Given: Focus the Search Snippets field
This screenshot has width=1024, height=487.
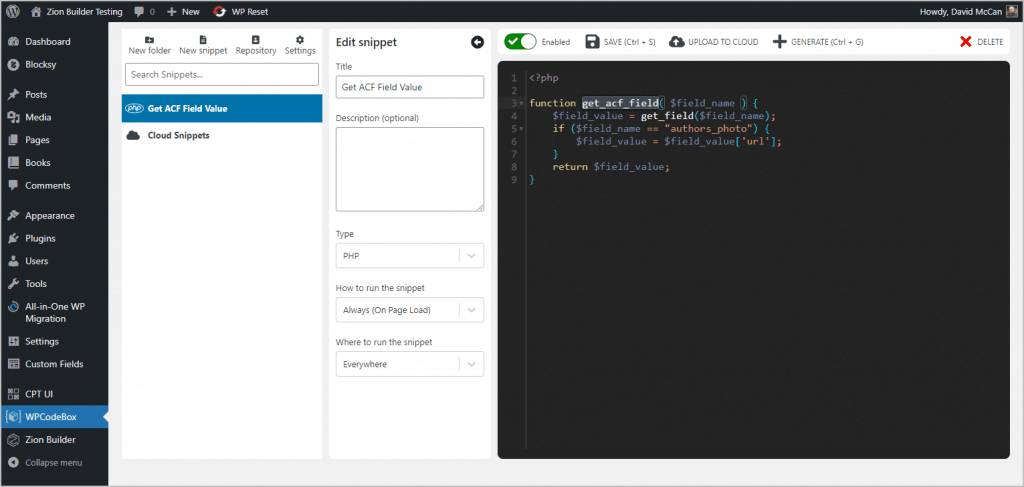Looking at the screenshot, I should [x=222, y=74].
